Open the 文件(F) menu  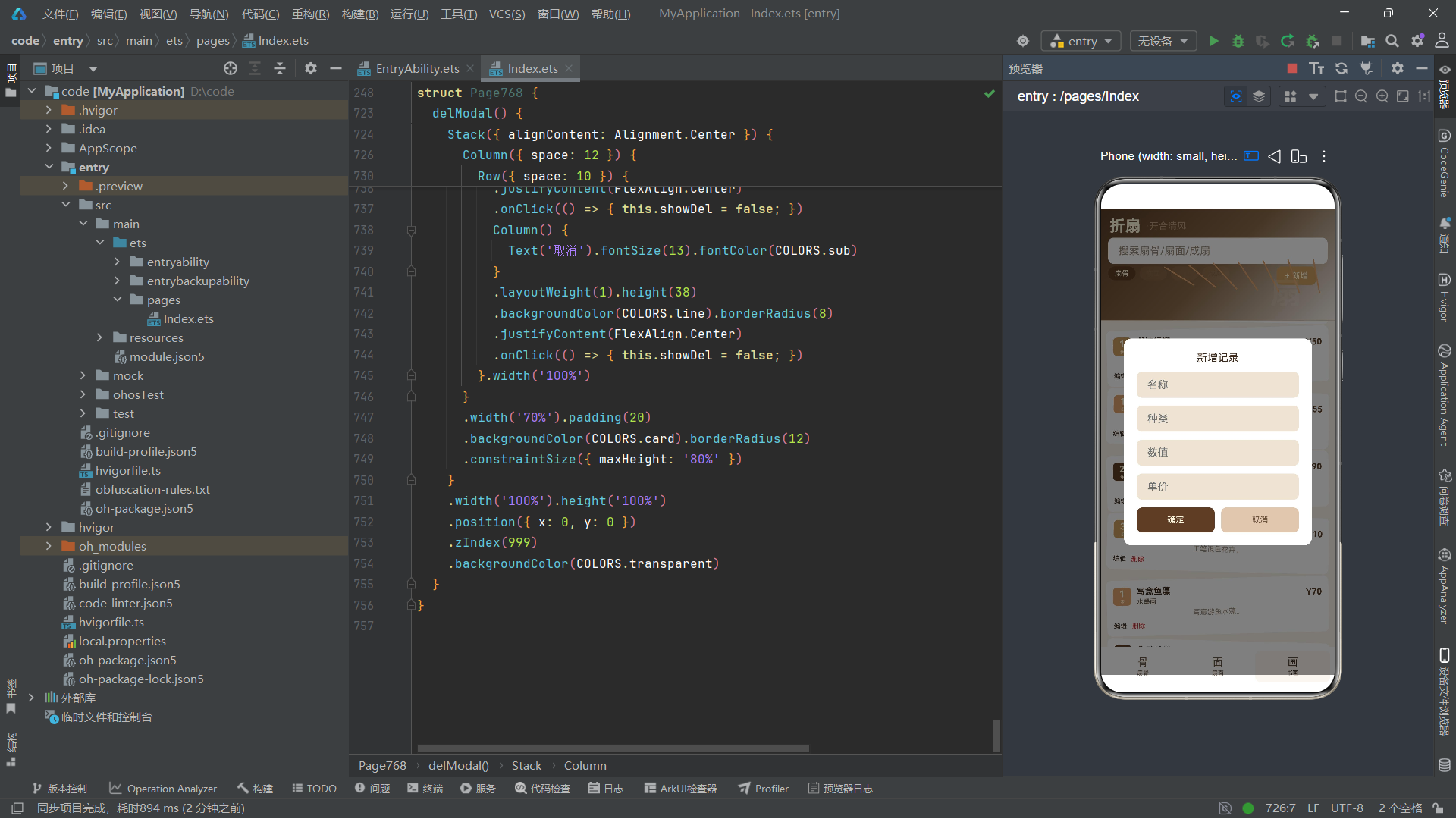click(60, 14)
